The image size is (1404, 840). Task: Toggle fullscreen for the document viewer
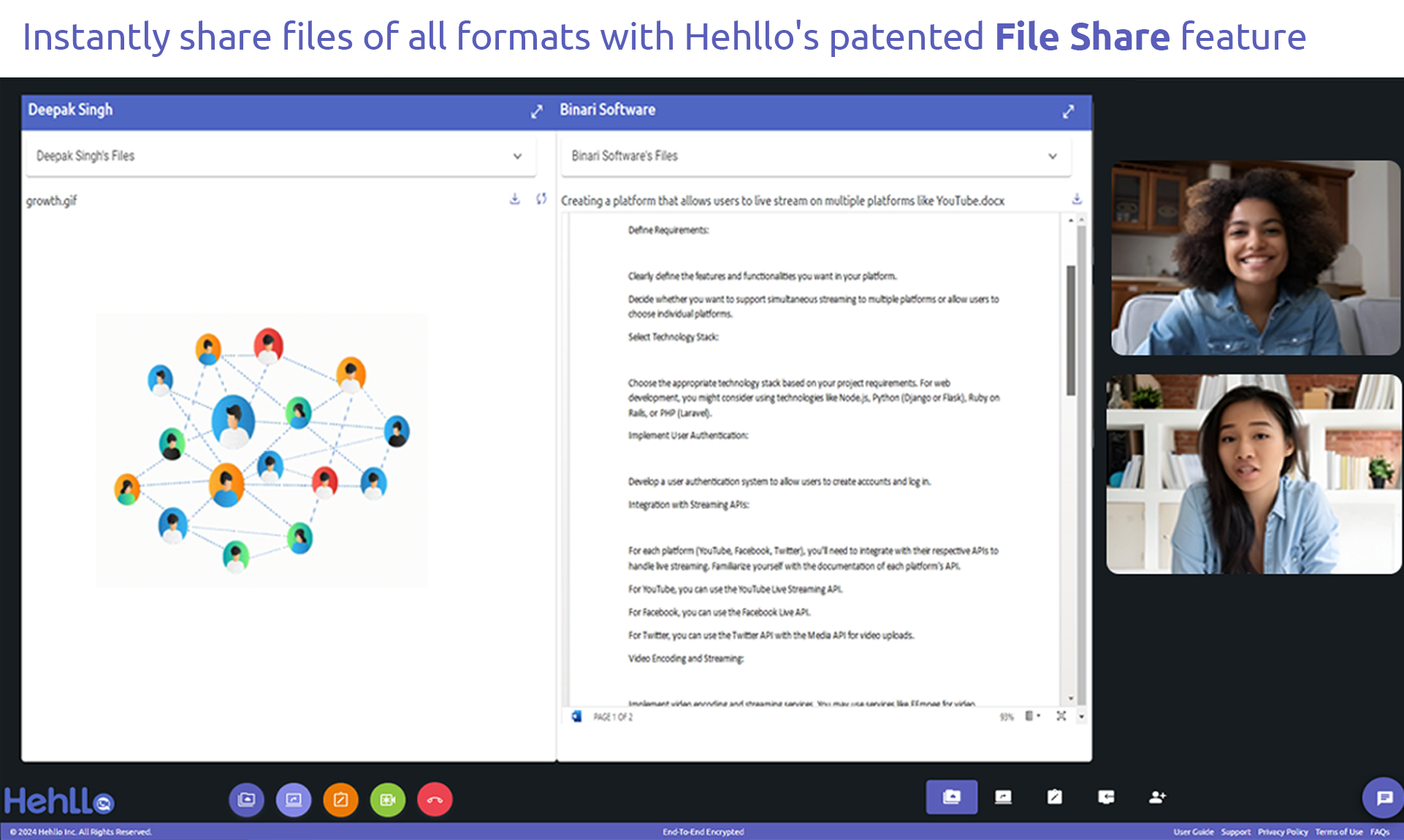(x=1061, y=717)
